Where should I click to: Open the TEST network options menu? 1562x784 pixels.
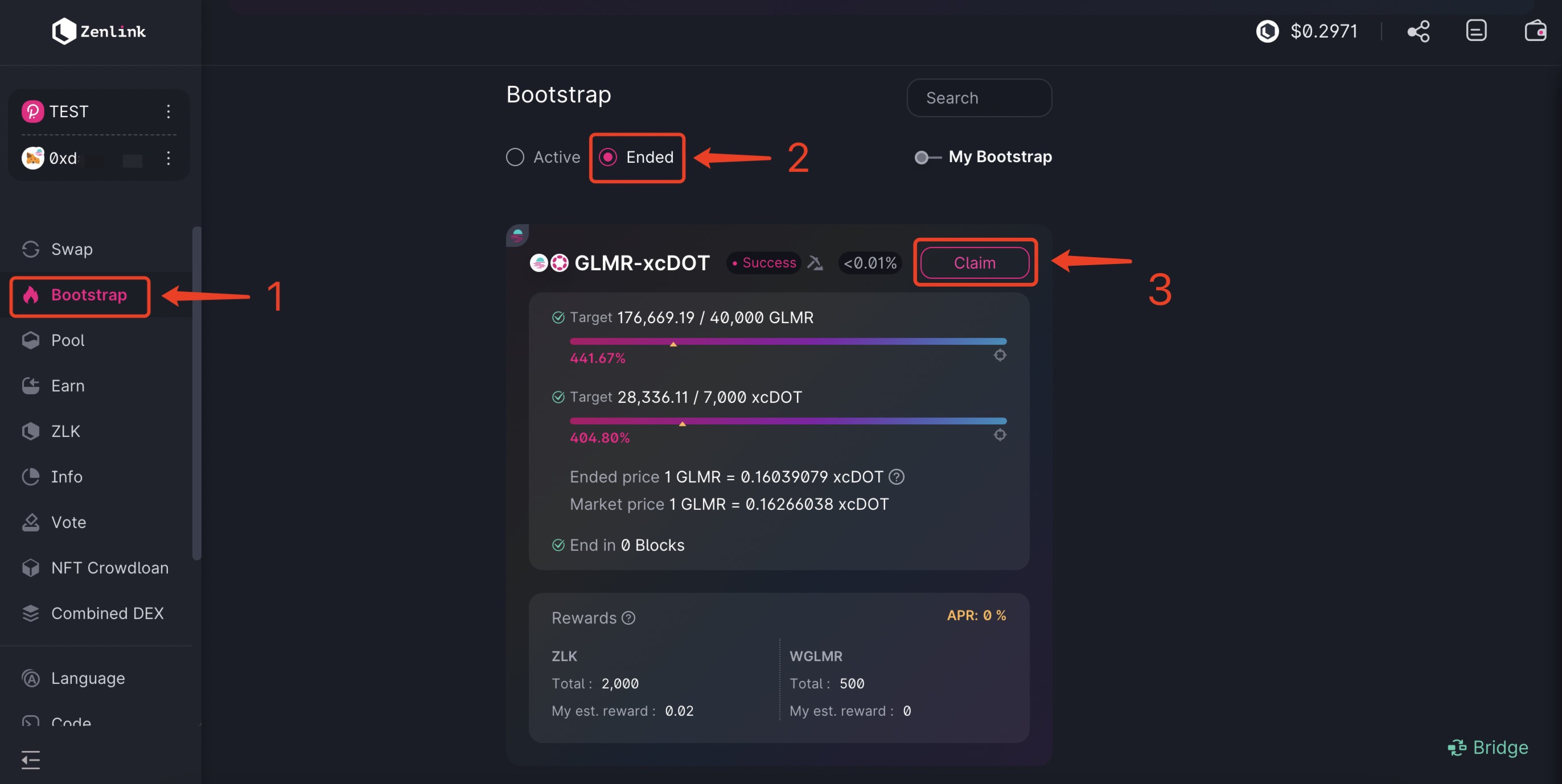[x=168, y=112]
